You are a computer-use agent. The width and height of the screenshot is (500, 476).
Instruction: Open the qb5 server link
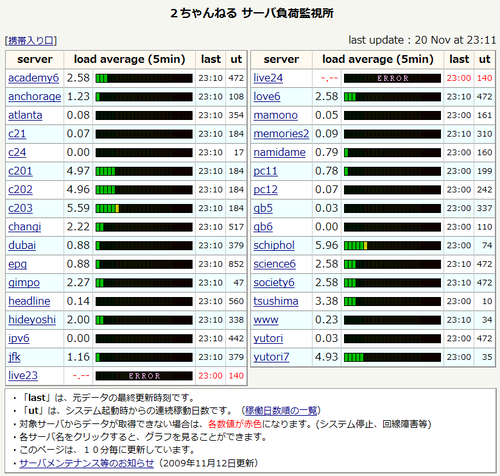pos(263,209)
